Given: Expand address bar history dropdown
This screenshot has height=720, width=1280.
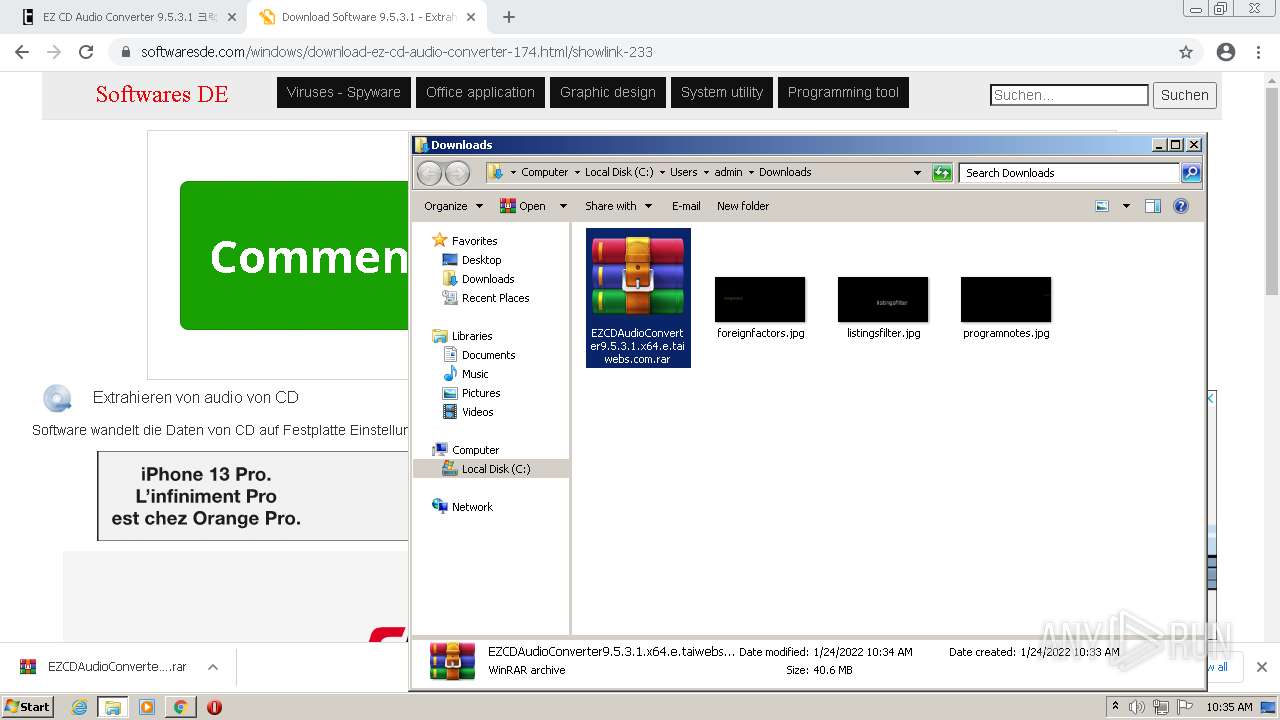Looking at the screenshot, I should [917, 173].
